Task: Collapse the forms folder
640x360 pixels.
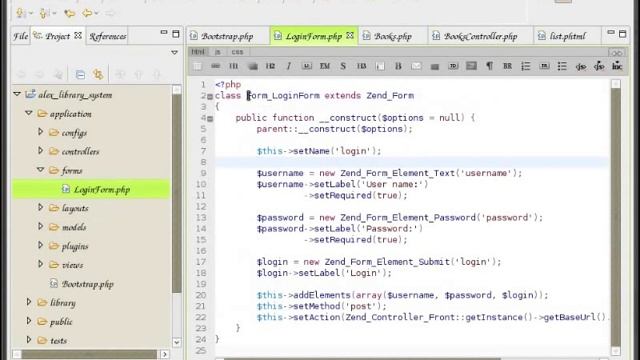Action: coord(40,169)
